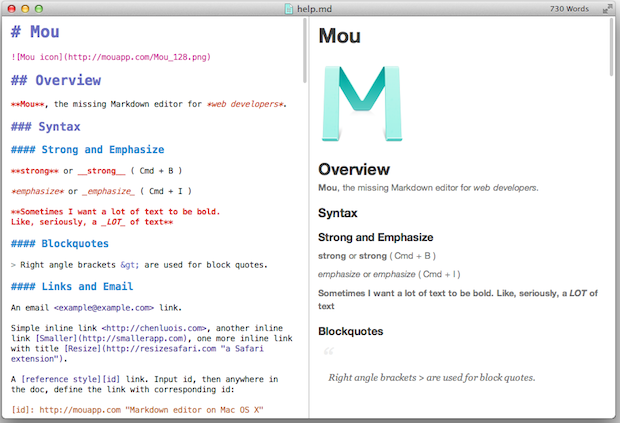620x423 pixels.
Task: Click 'strong or strong ( Cmd + B )' preview line
Action: coord(377,256)
